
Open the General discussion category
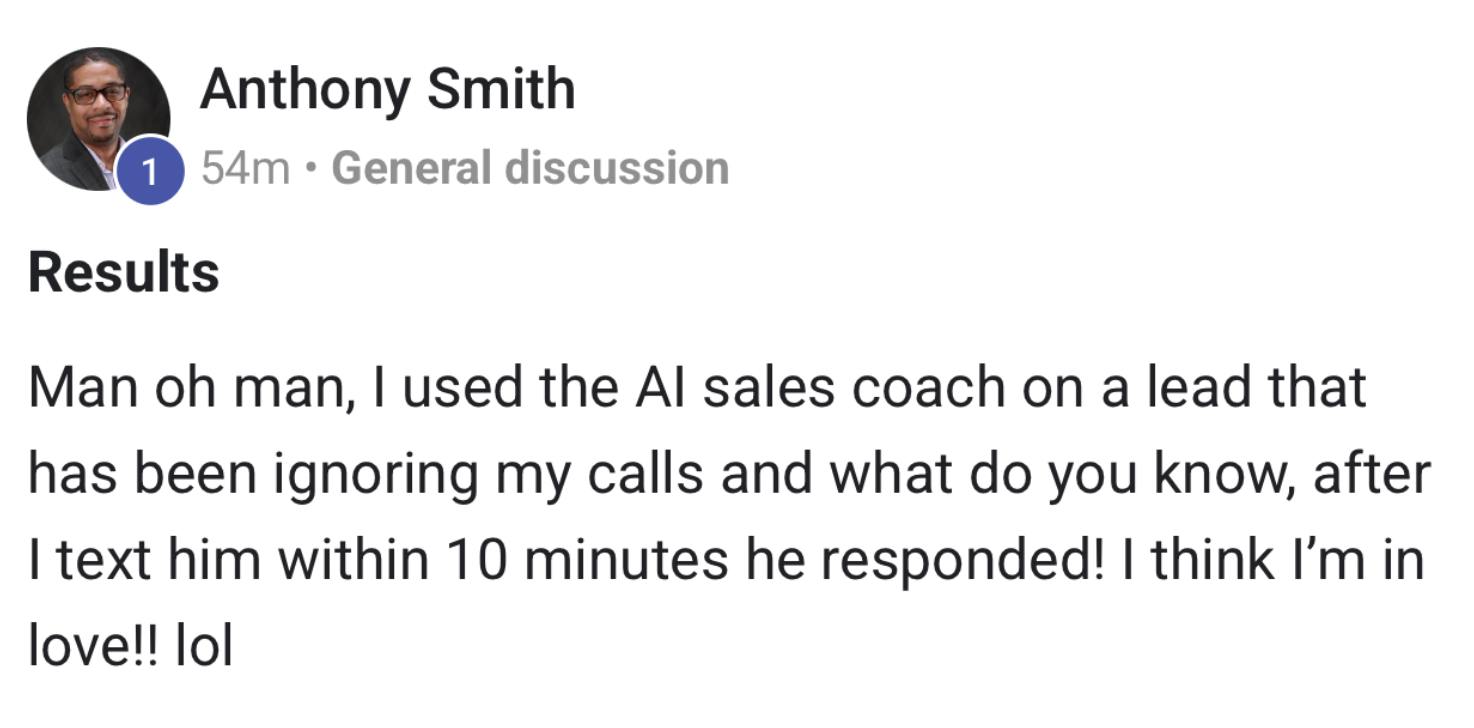point(529,168)
